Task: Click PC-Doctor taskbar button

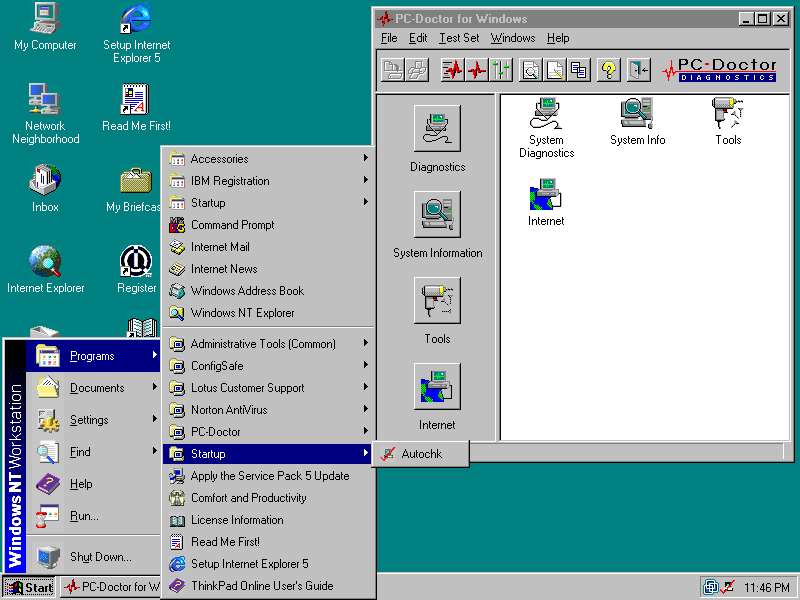Action: 110,587
